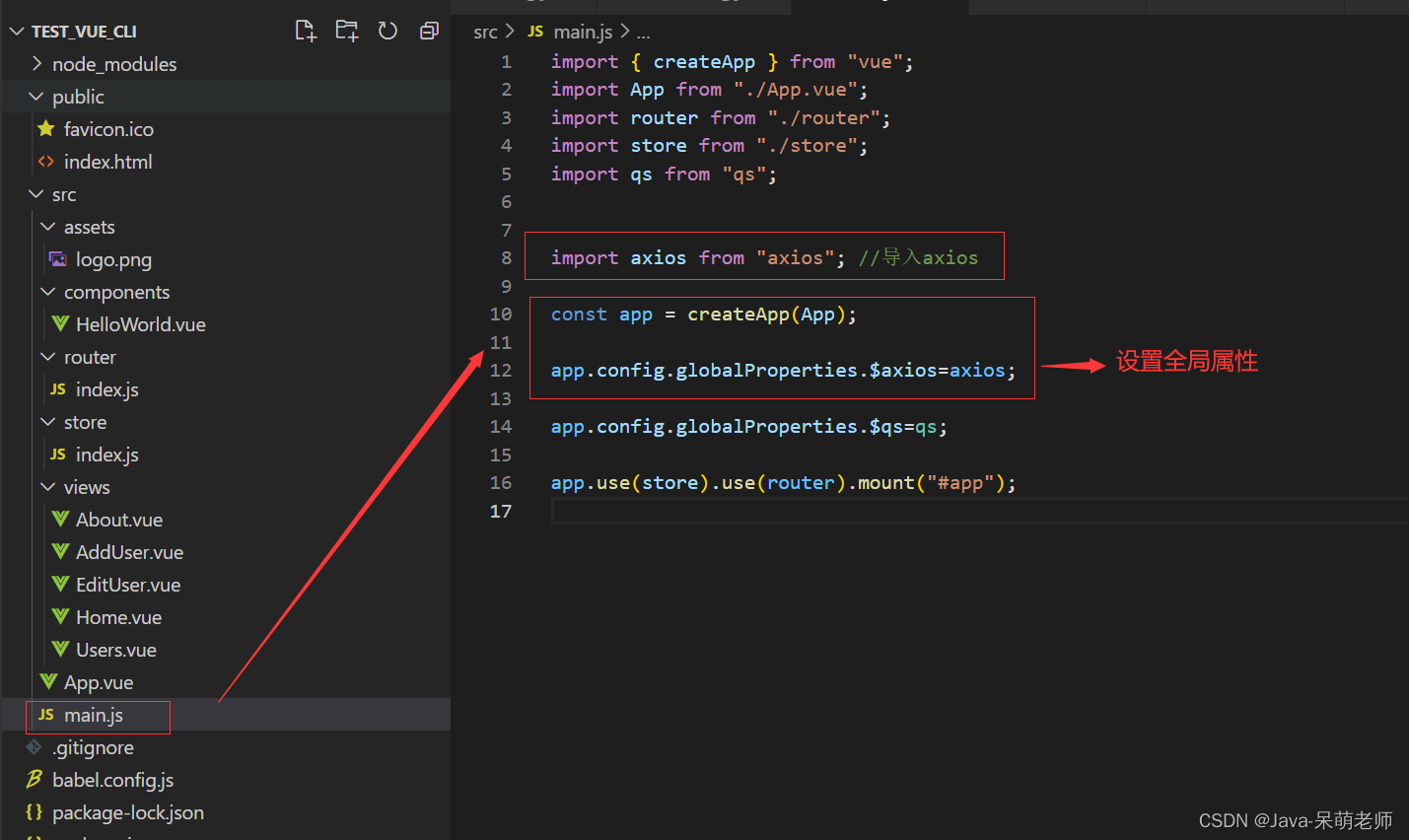The height and width of the screenshot is (840, 1409).
Task: Click the main.js breadcrumb segment
Action: point(583,33)
